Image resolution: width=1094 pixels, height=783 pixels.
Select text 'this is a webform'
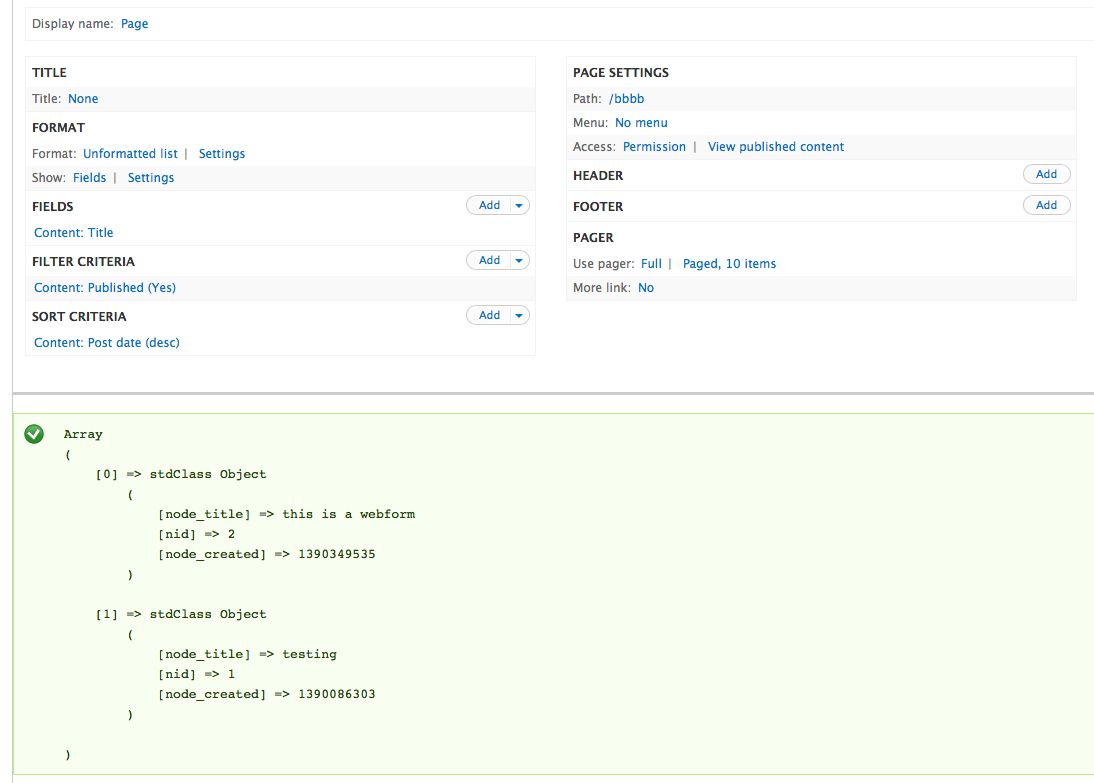pos(349,514)
